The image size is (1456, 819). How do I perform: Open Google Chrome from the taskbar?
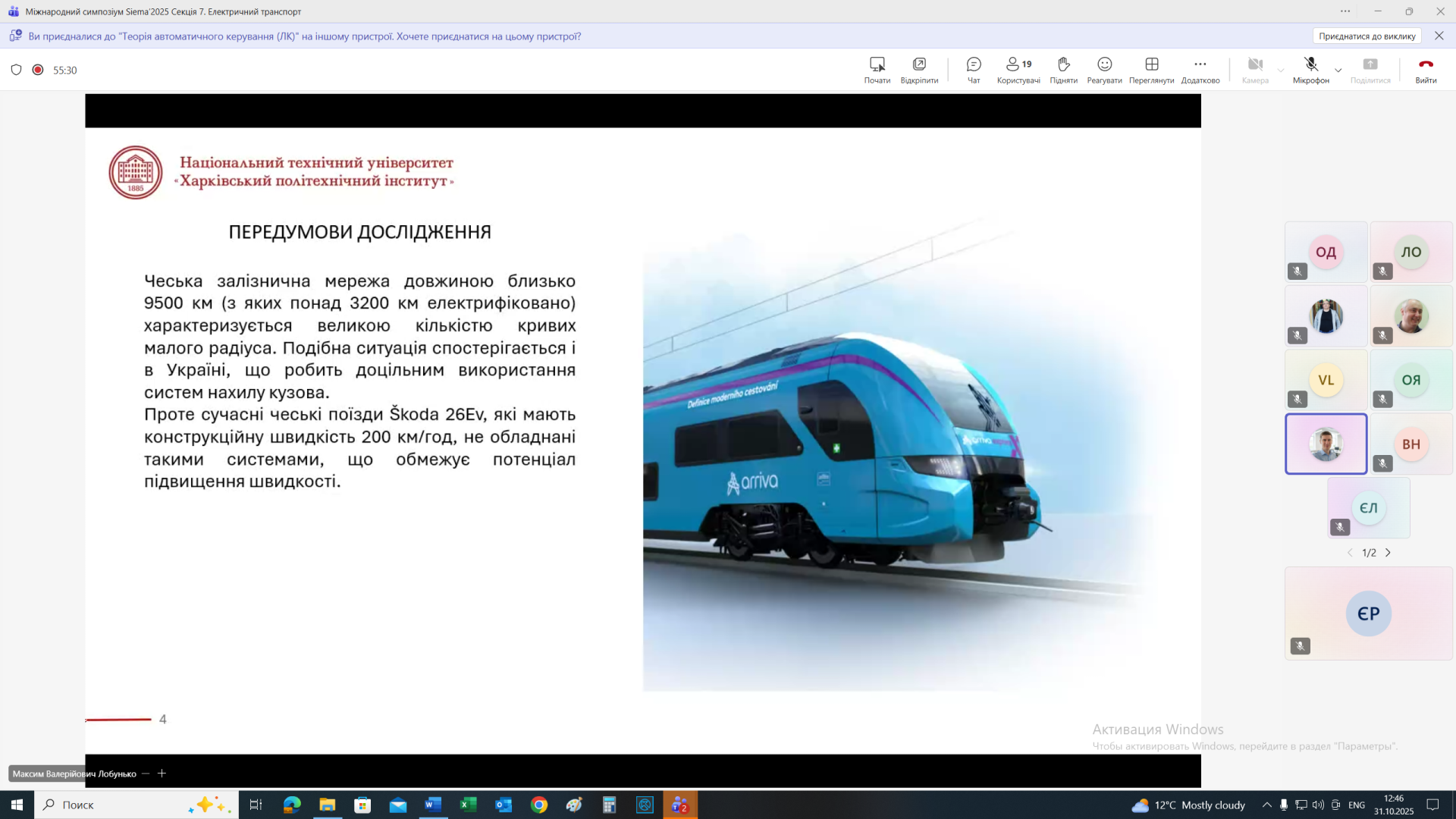pyautogui.click(x=539, y=805)
